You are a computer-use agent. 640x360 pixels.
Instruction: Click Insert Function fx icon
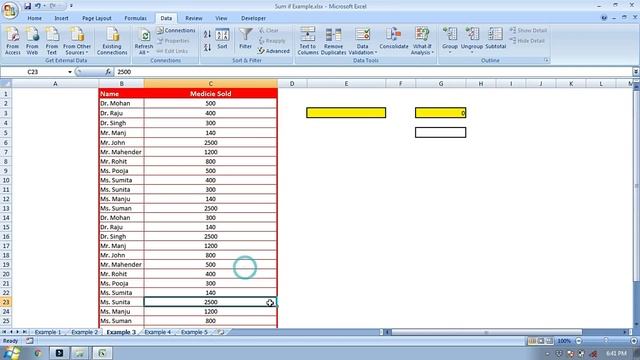click(108, 72)
